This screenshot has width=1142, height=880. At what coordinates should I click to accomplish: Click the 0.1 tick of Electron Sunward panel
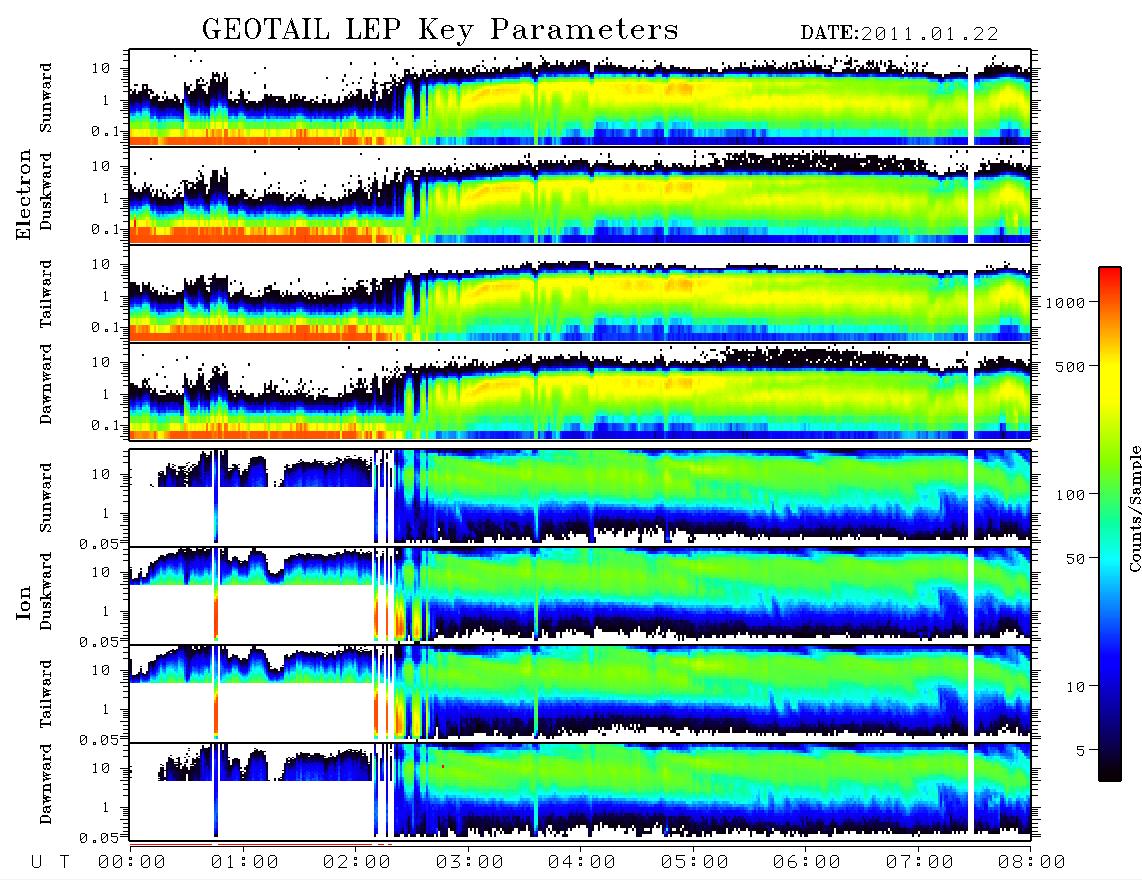click(x=104, y=131)
